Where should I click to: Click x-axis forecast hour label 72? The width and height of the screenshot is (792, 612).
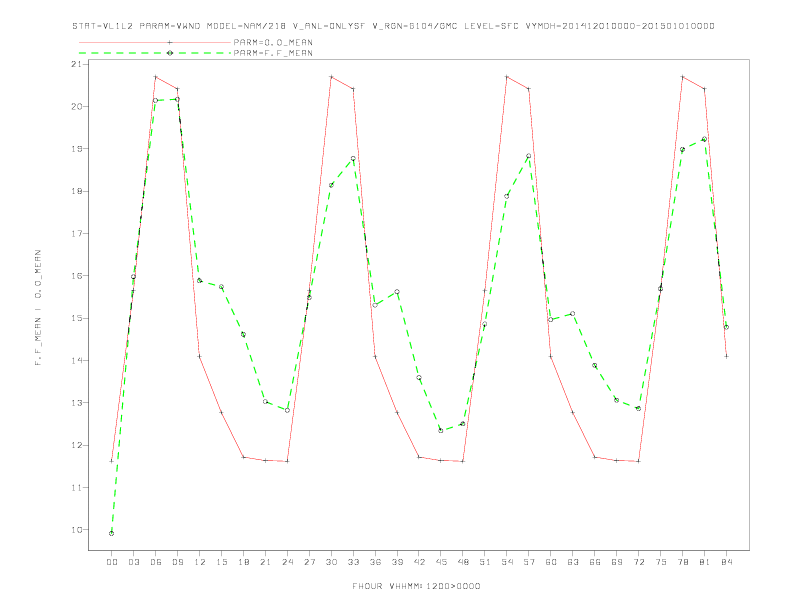click(638, 562)
